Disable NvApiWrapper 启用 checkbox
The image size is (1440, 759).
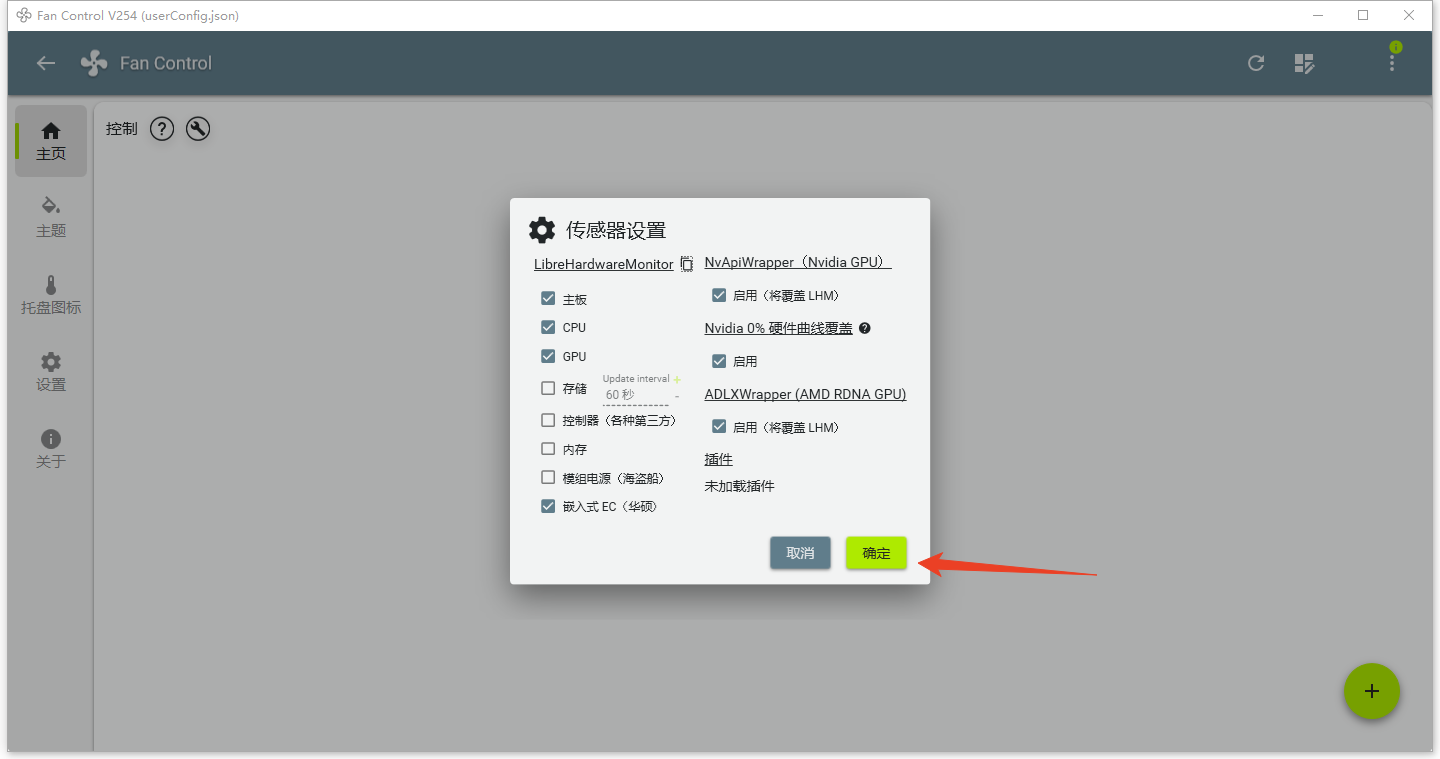718,295
